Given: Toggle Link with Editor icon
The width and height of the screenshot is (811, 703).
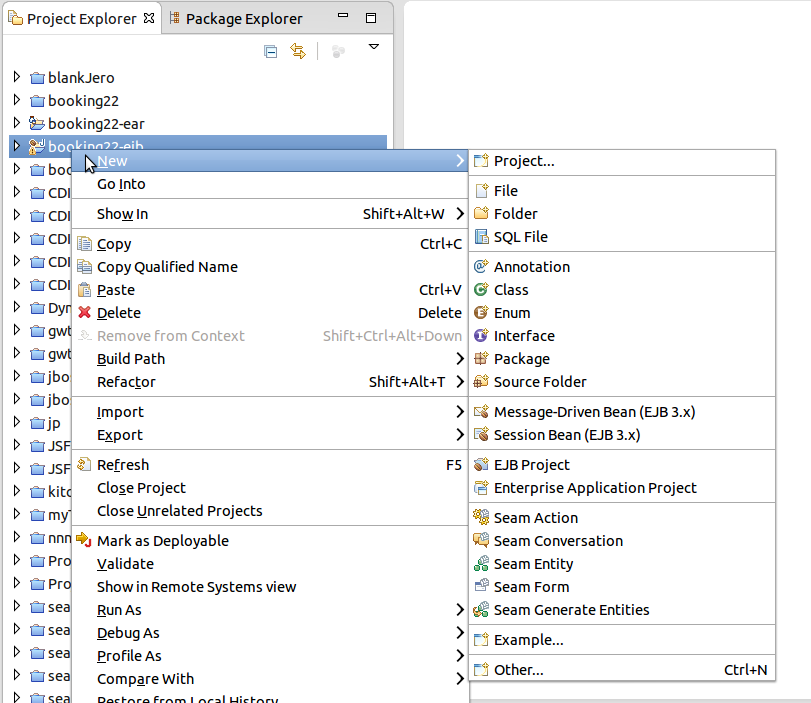Looking at the screenshot, I should (x=297, y=51).
